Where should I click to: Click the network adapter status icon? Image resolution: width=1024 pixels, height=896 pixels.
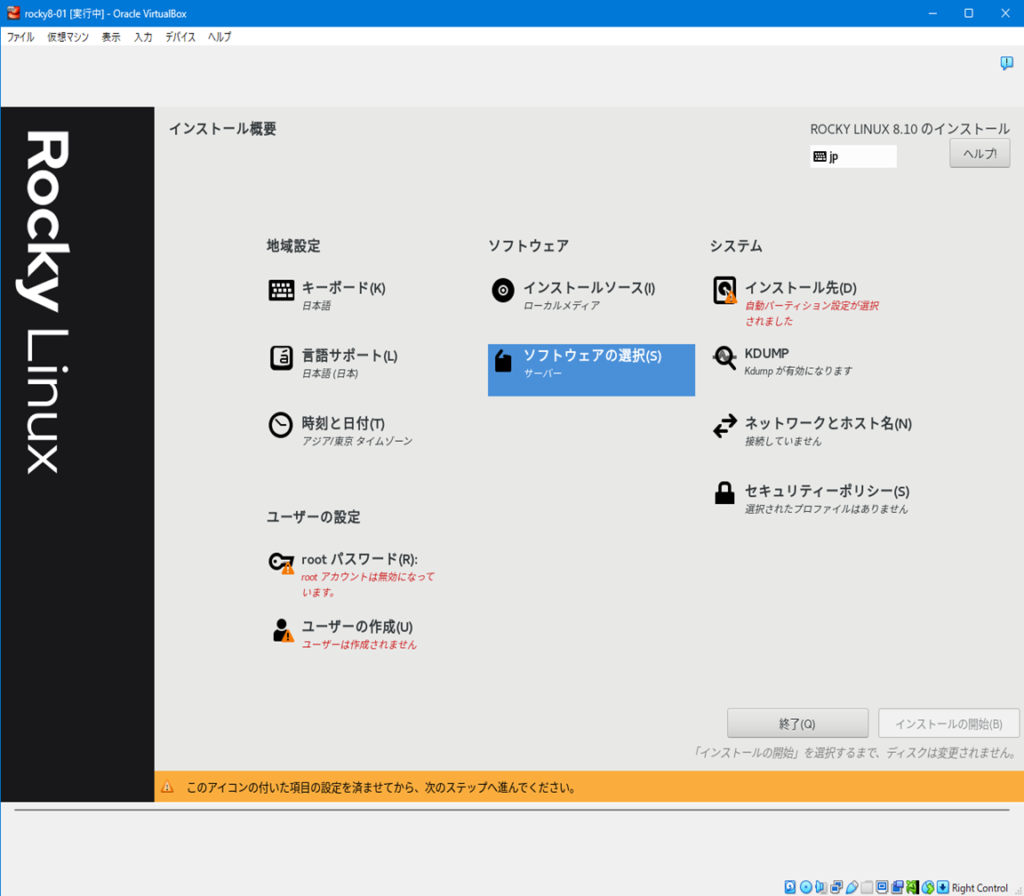coord(837,887)
